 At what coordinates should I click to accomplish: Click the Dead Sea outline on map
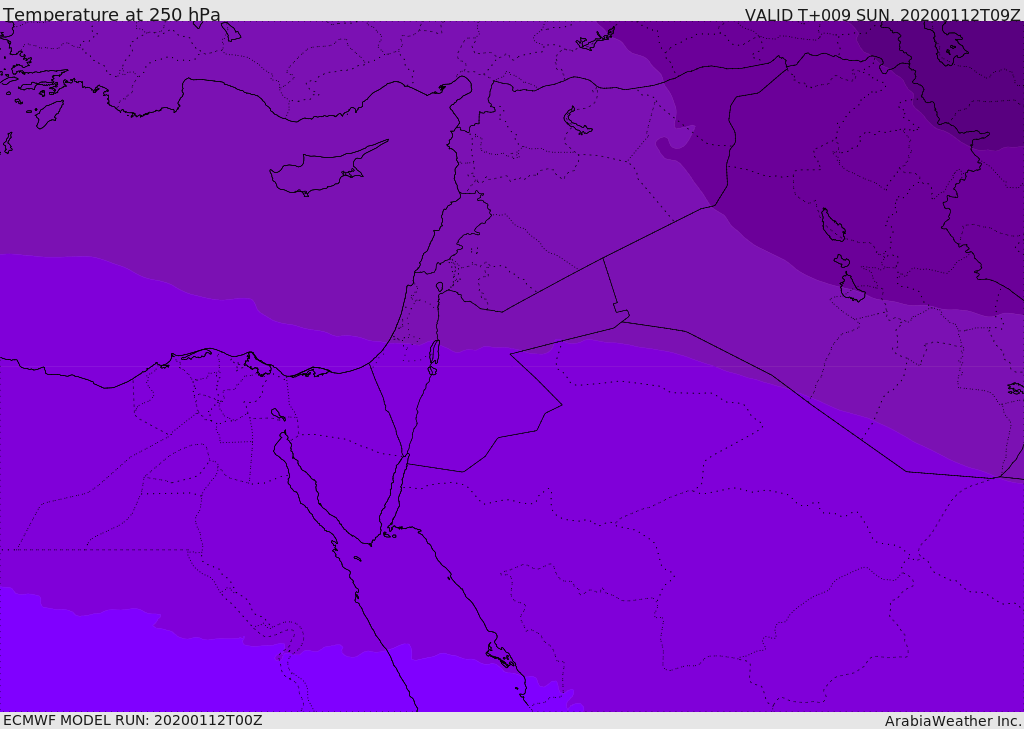coord(434,356)
